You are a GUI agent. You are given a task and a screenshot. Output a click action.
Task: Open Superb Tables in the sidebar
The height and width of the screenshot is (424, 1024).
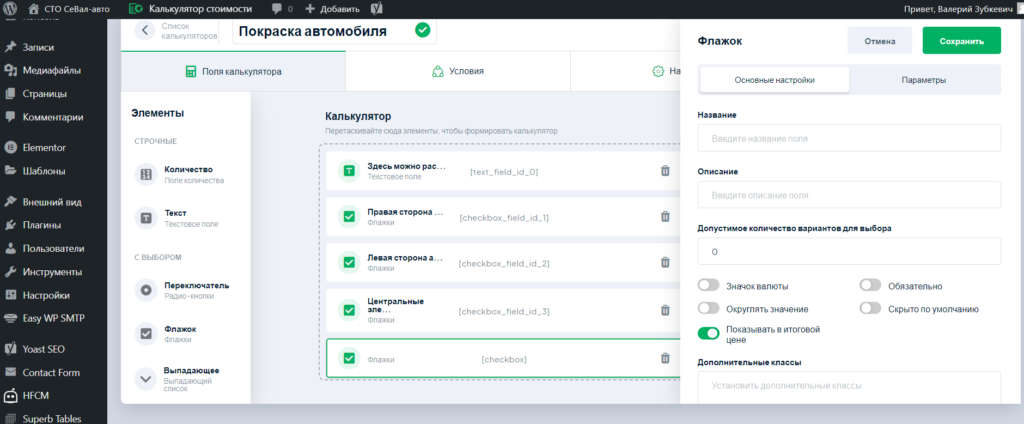click(51, 419)
